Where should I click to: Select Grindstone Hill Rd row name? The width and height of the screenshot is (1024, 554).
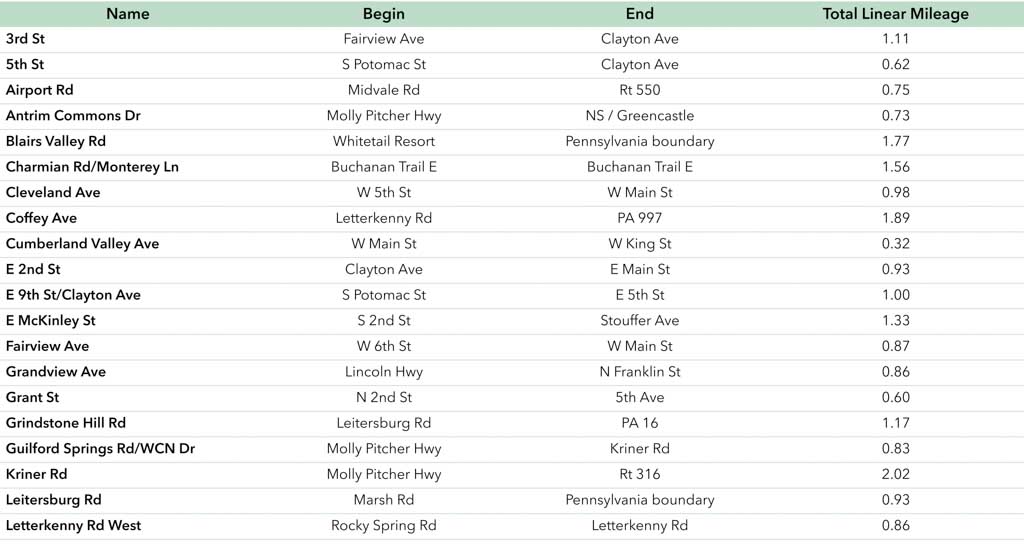(66, 423)
